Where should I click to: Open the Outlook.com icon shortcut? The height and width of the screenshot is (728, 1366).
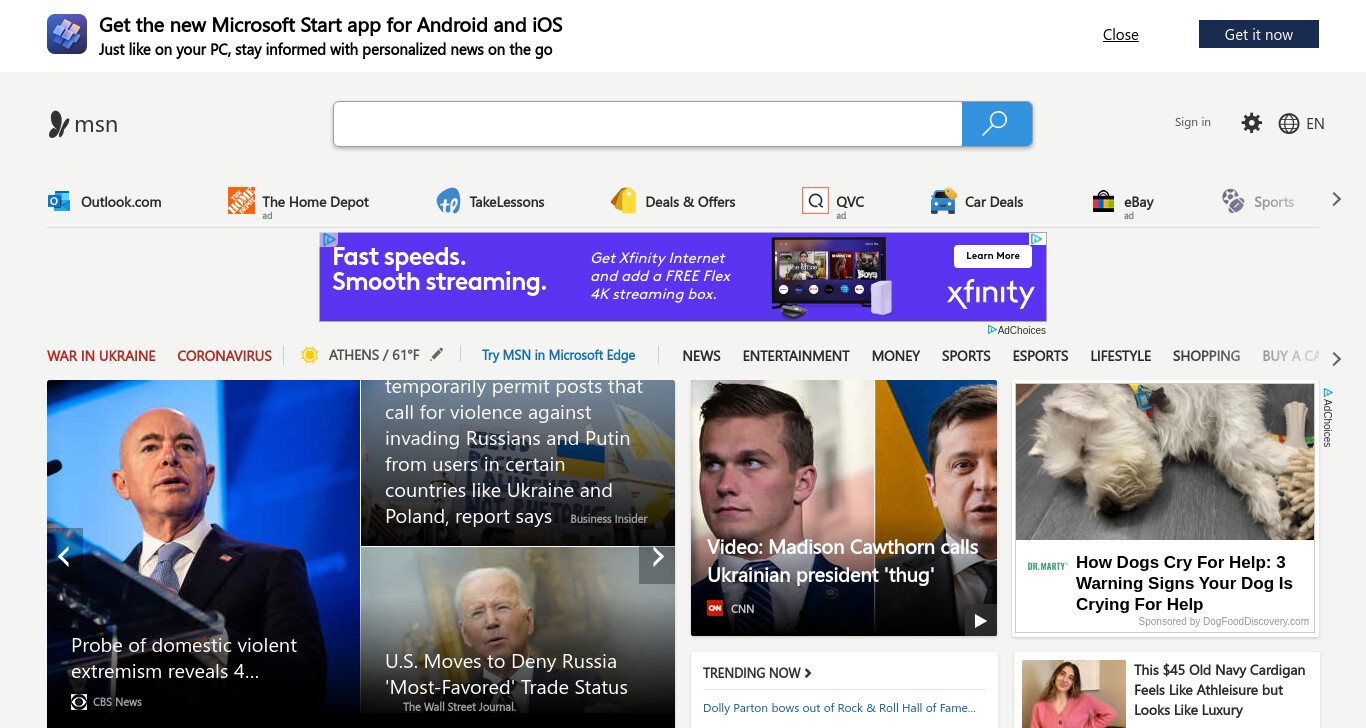(59, 201)
